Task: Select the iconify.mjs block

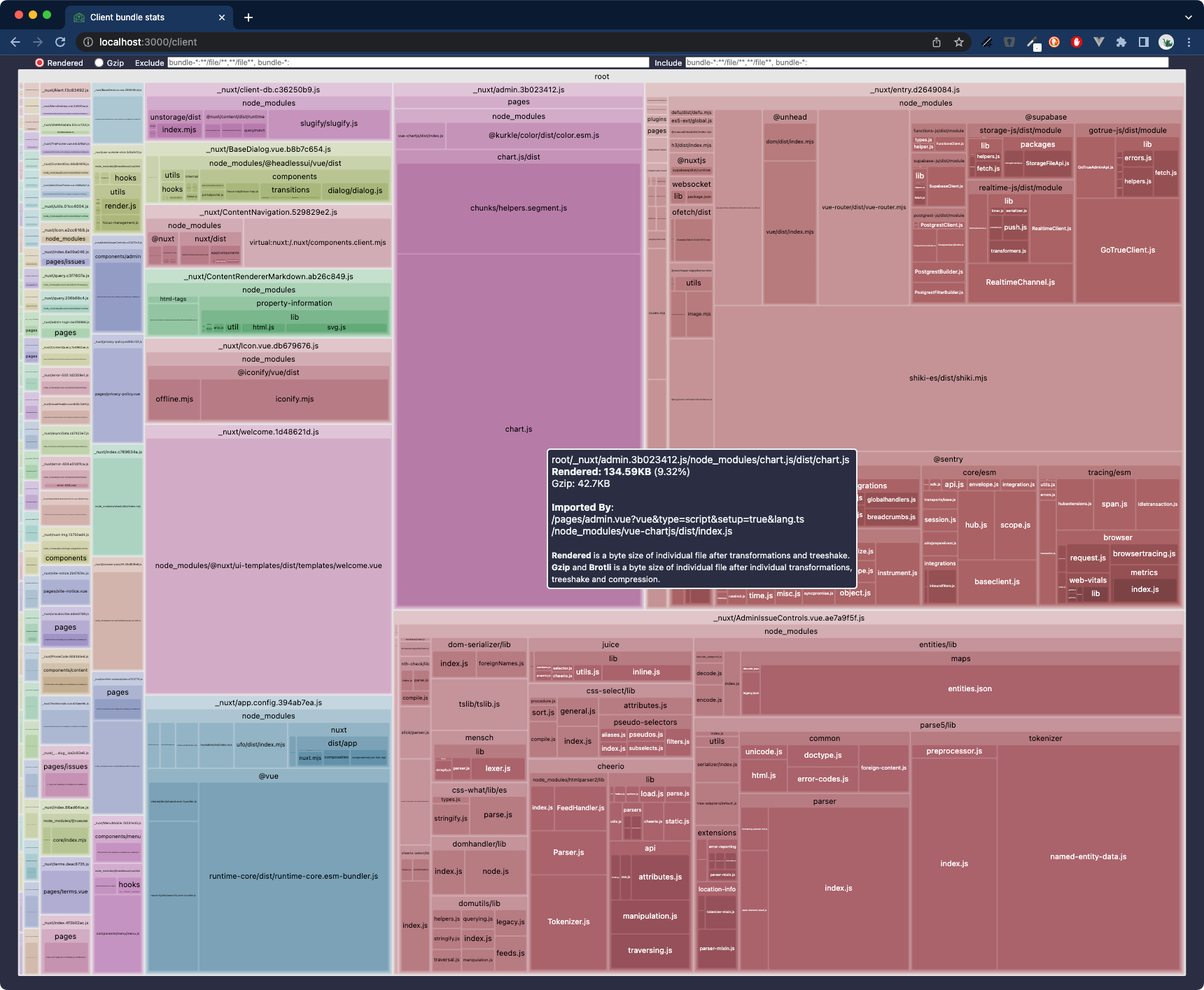Action: point(295,399)
